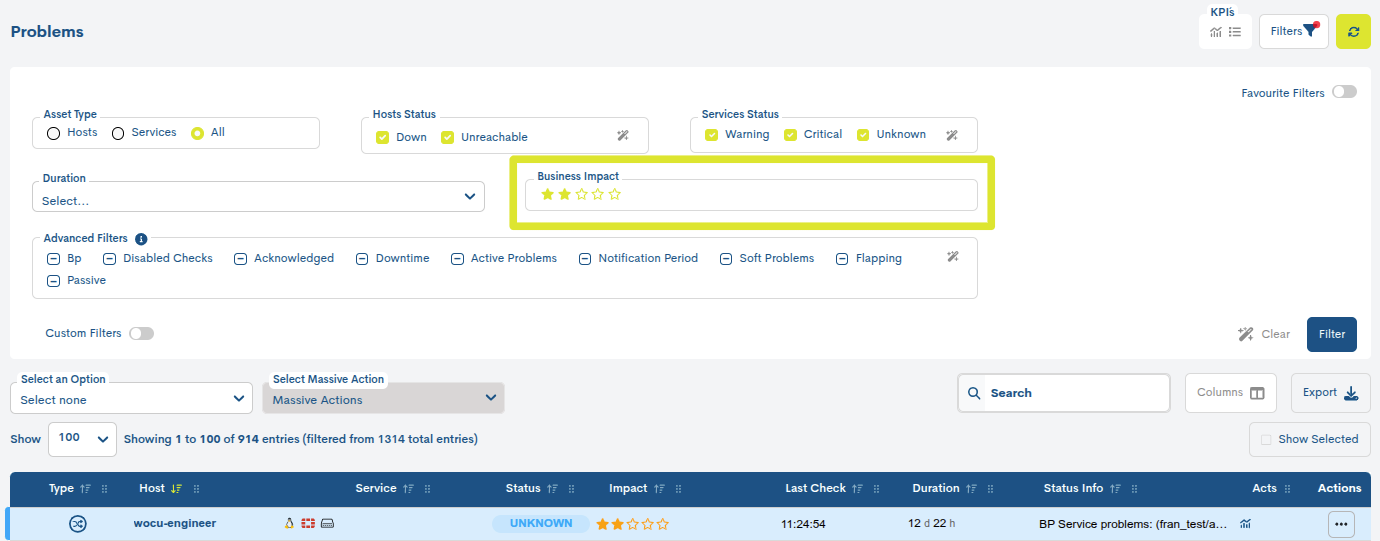
Task: Open the graph icon in Acts column
Action: point(1246,523)
